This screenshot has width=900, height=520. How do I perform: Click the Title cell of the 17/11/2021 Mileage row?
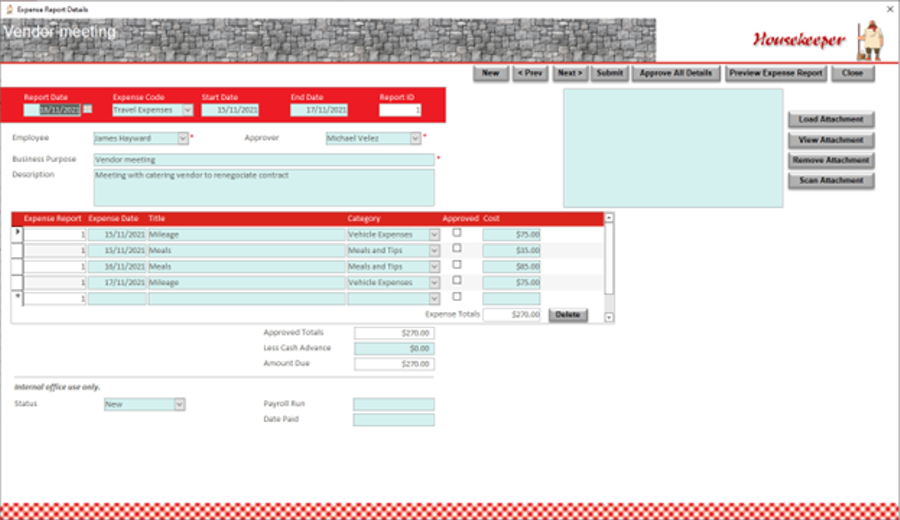[x=247, y=283]
